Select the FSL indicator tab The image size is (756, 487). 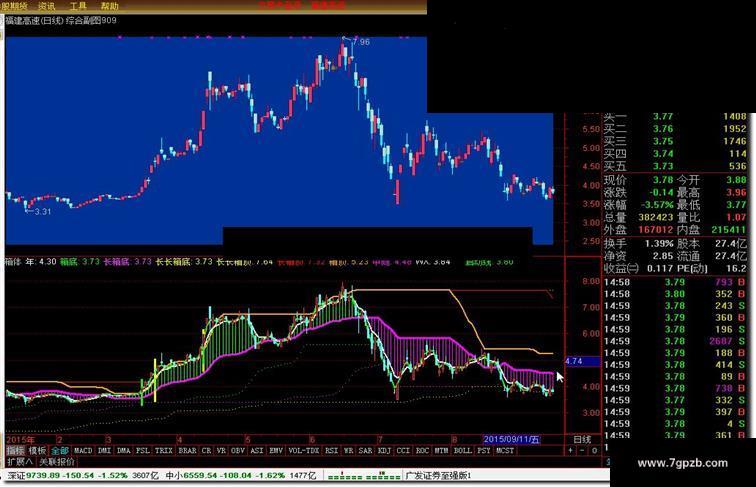tap(143, 451)
